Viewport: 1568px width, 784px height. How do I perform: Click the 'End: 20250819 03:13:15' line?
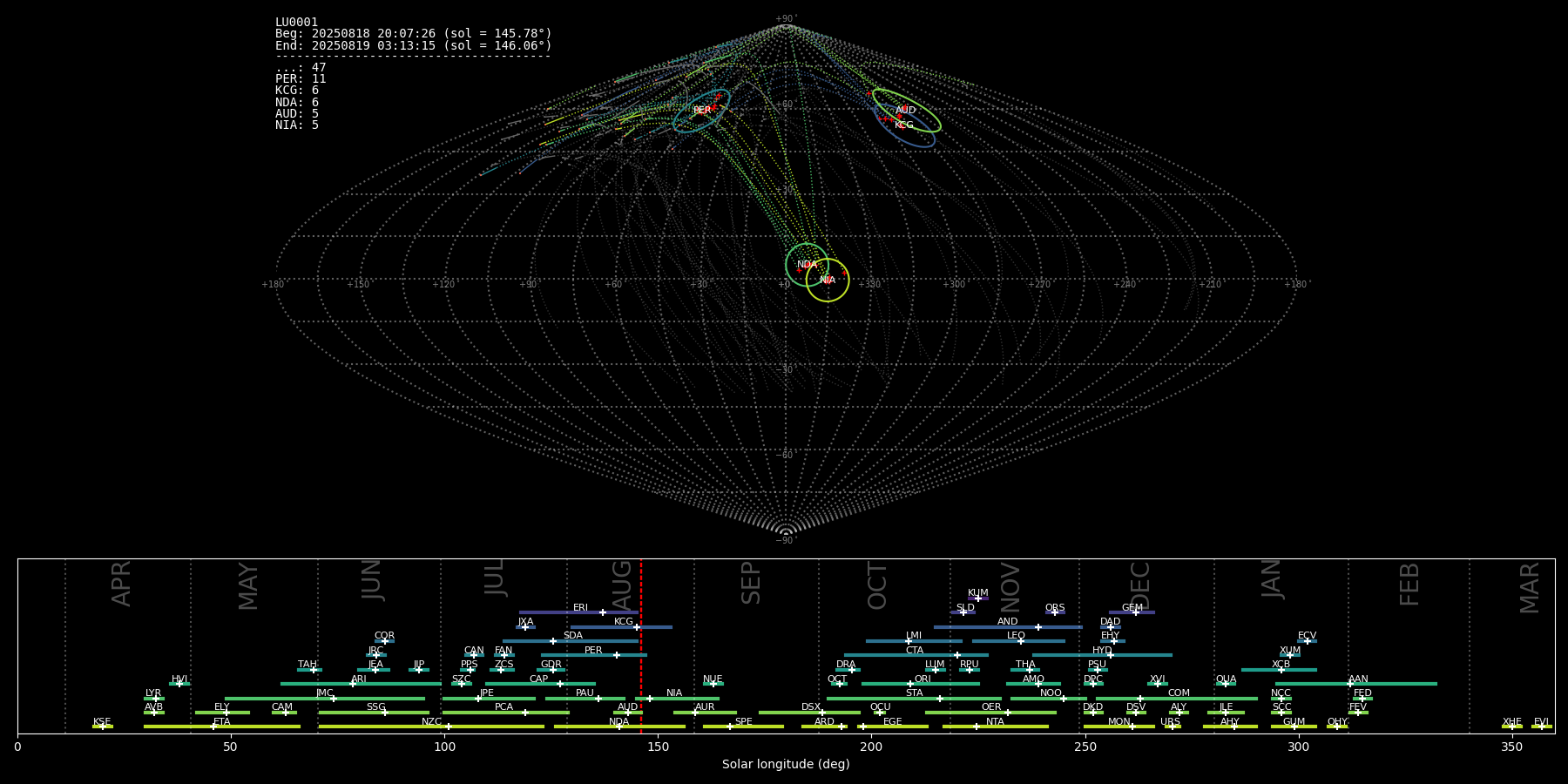[414, 46]
